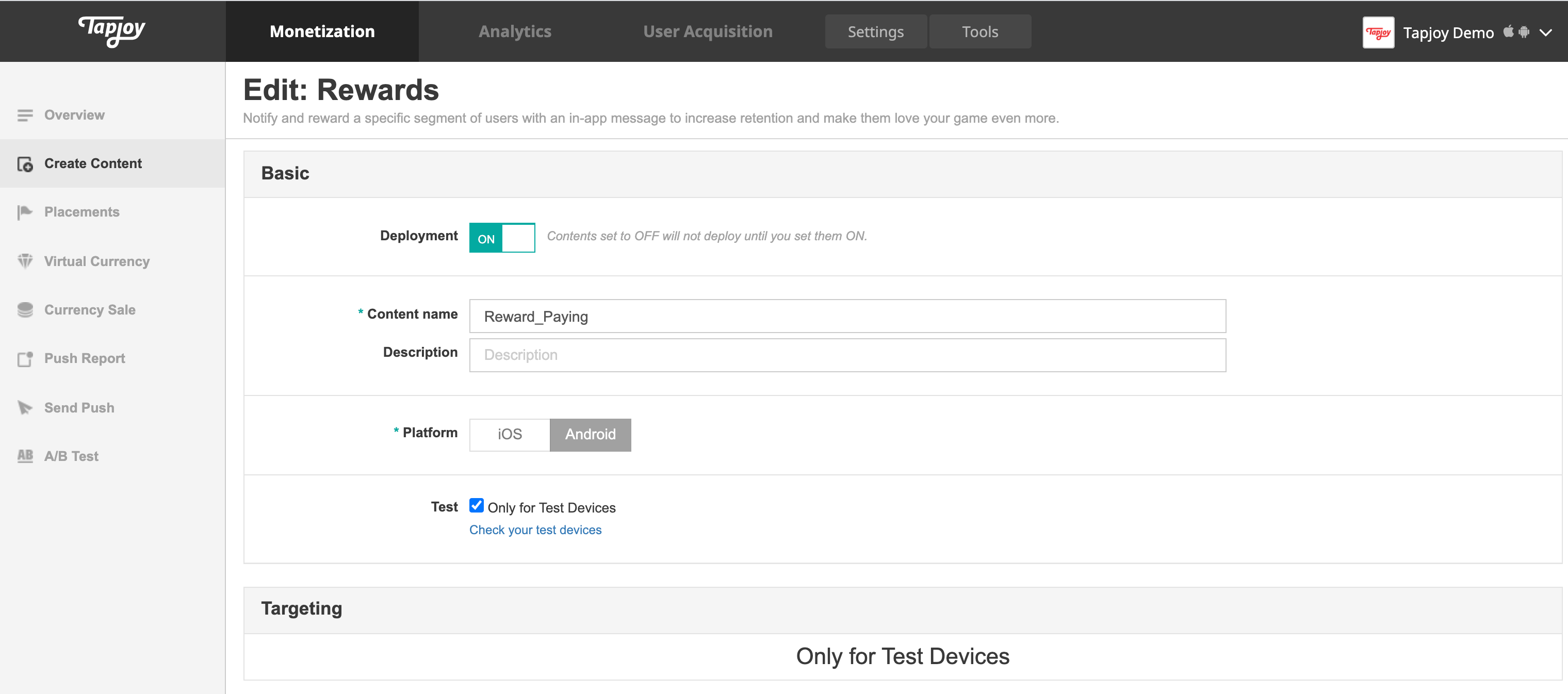Switch to User Acquisition tab
The width and height of the screenshot is (1568, 694).
point(707,31)
